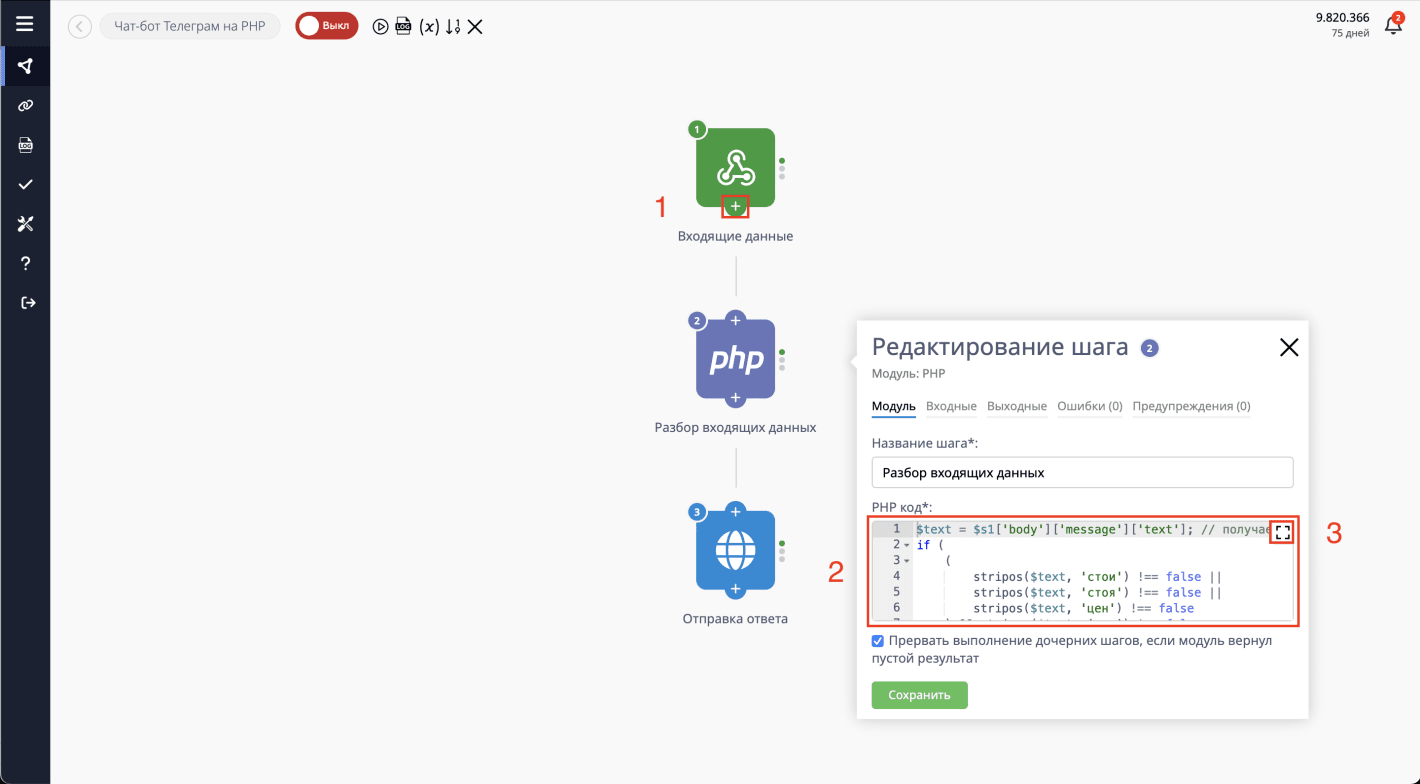Viewport: 1420px width, 784px height.
Task: Toggle the Выкл switch to enable the scenario
Action: [x=326, y=25]
